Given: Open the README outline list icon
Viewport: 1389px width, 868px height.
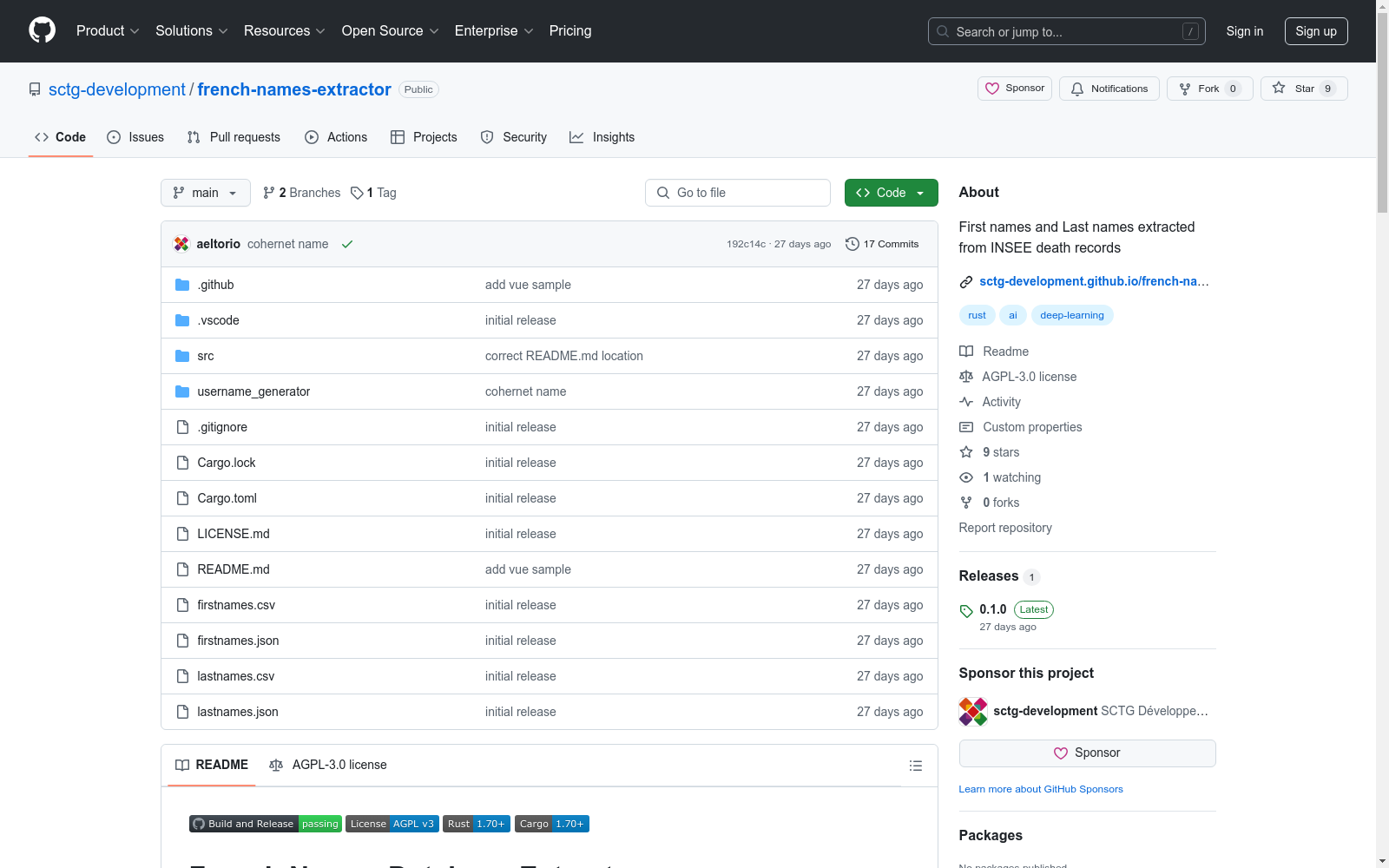Looking at the screenshot, I should click(x=915, y=766).
